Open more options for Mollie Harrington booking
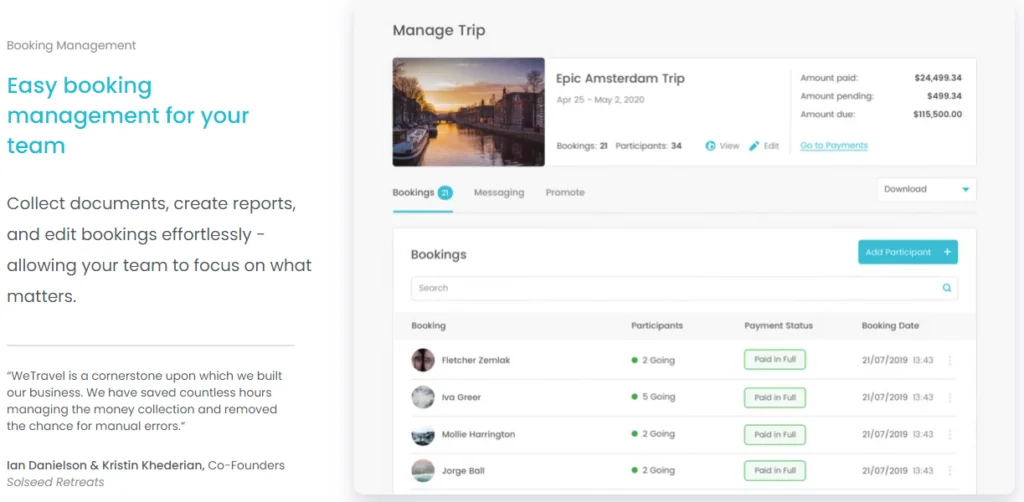This screenshot has width=1024, height=502. pyautogui.click(x=950, y=435)
